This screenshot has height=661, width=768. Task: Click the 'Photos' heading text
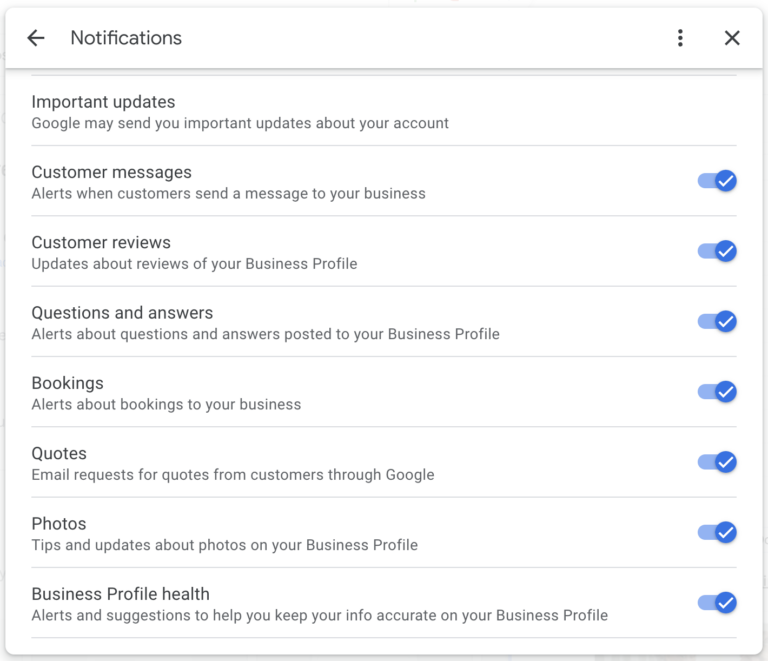point(59,523)
